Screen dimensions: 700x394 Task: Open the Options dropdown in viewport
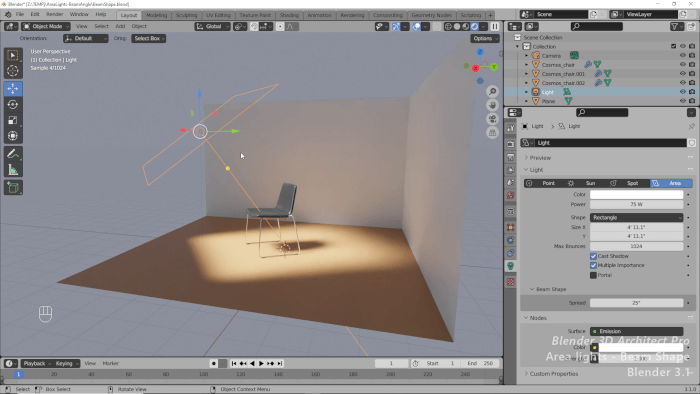485,38
